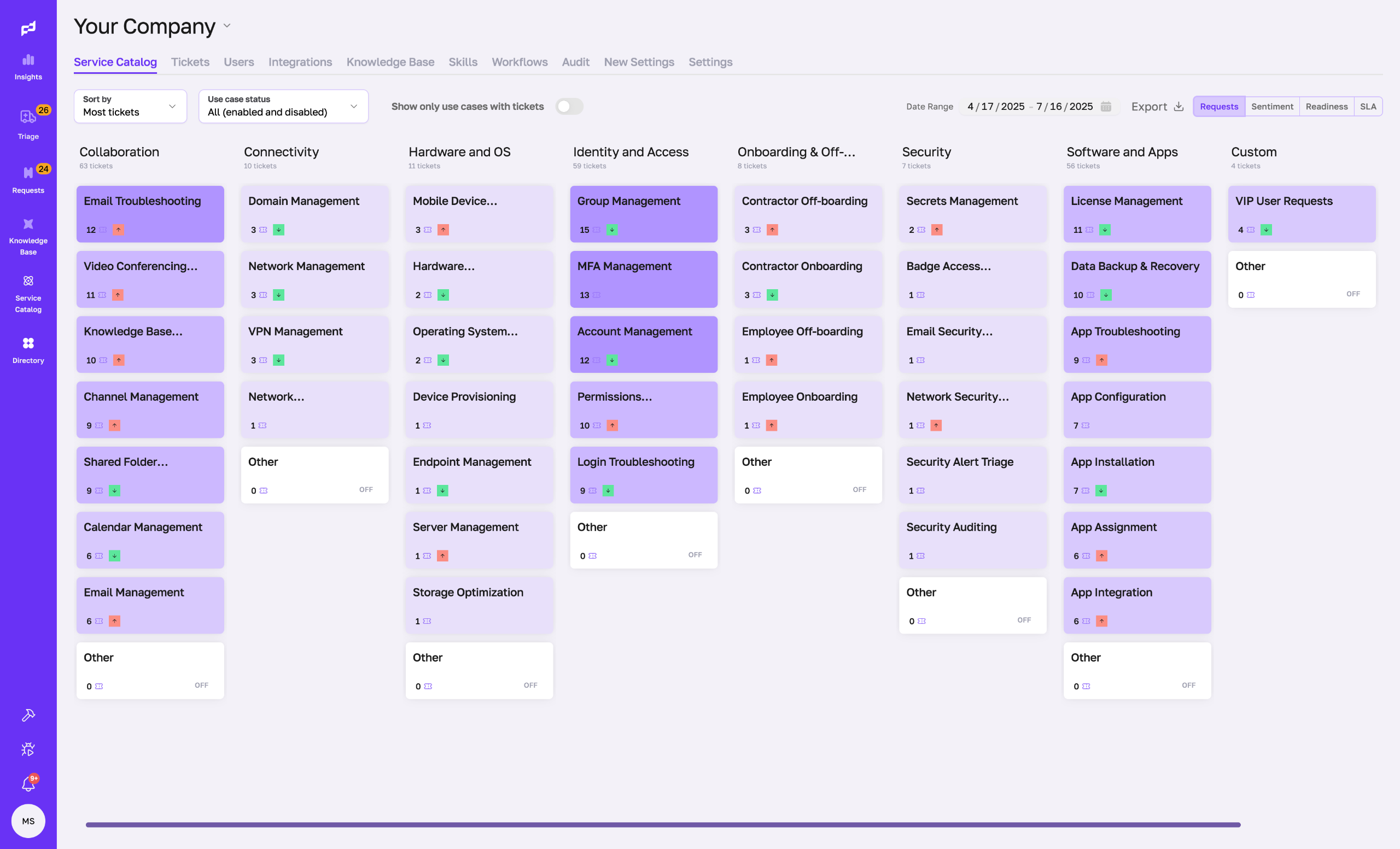This screenshot has height=849, width=1400.
Task: Open the Email Troubleshooting card
Action: click(x=150, y=214)
